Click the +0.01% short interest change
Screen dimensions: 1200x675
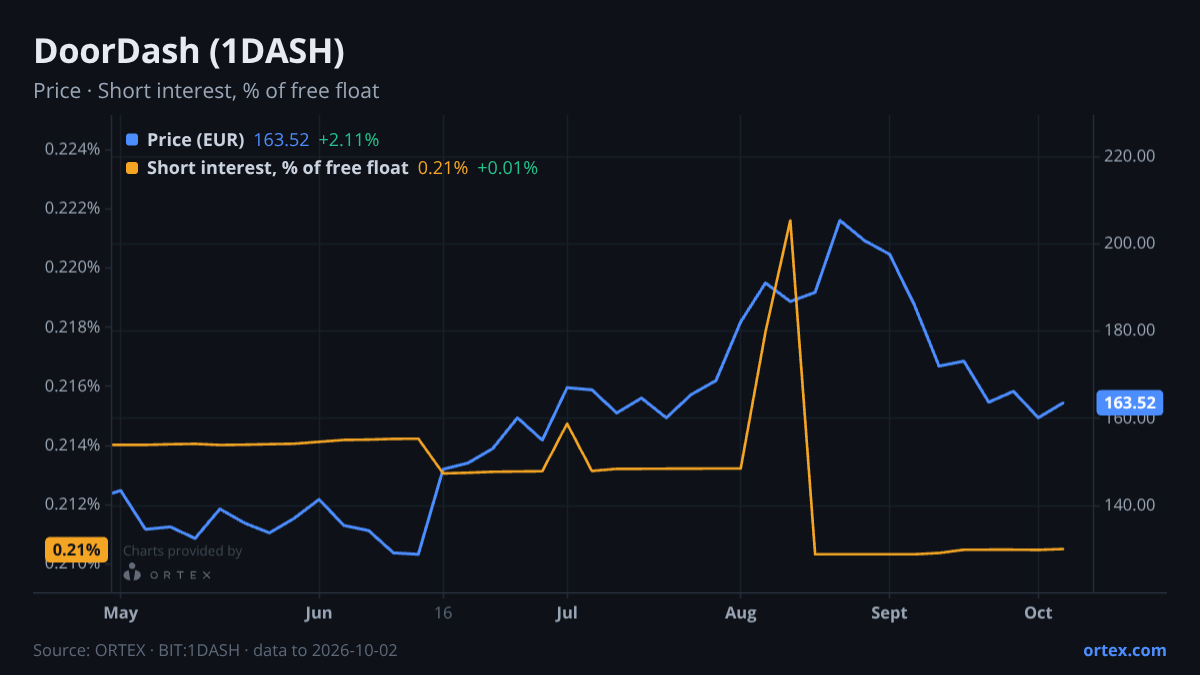coord(507,168)
